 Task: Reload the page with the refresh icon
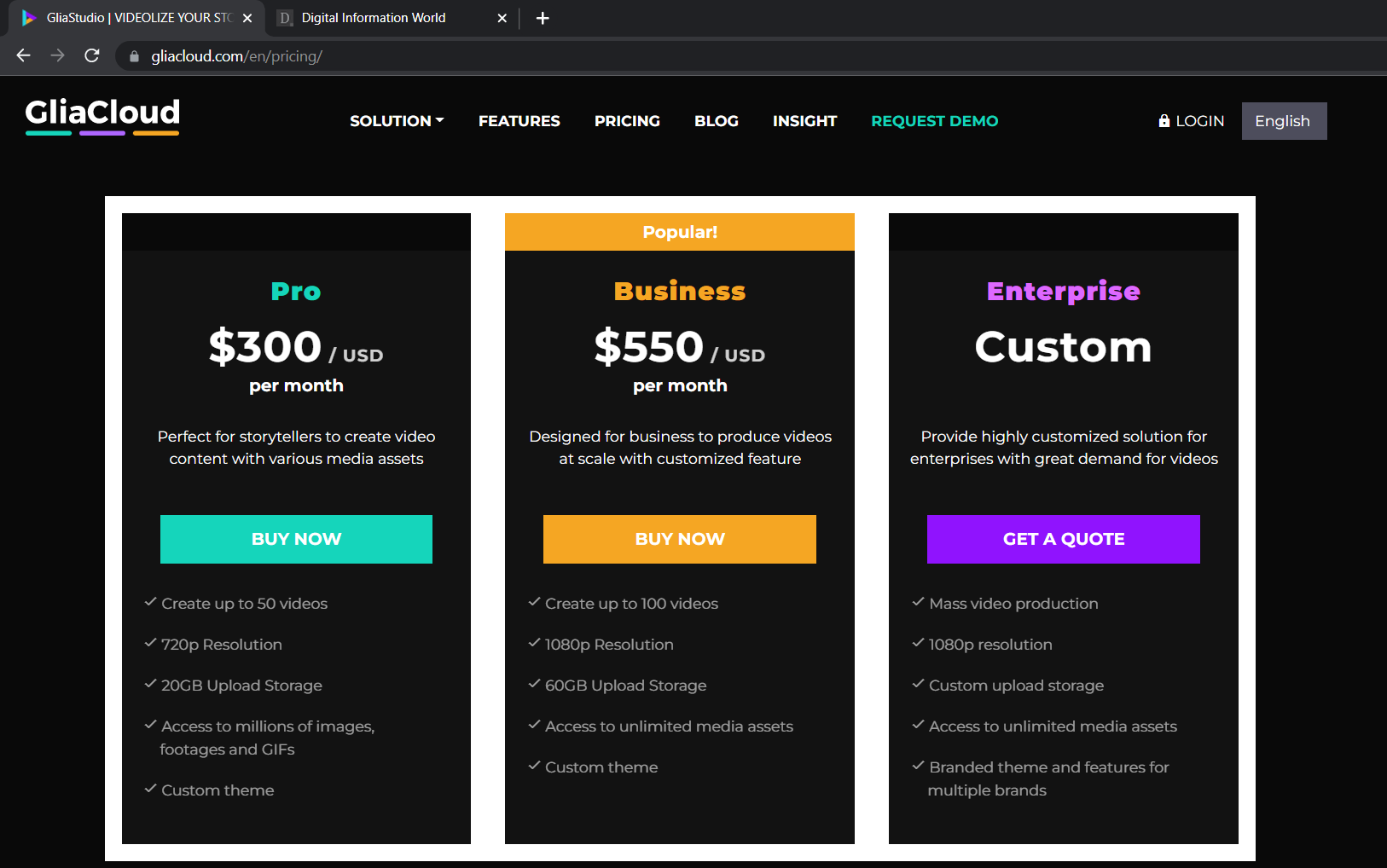pyautogui.click(x=92, y=55)
